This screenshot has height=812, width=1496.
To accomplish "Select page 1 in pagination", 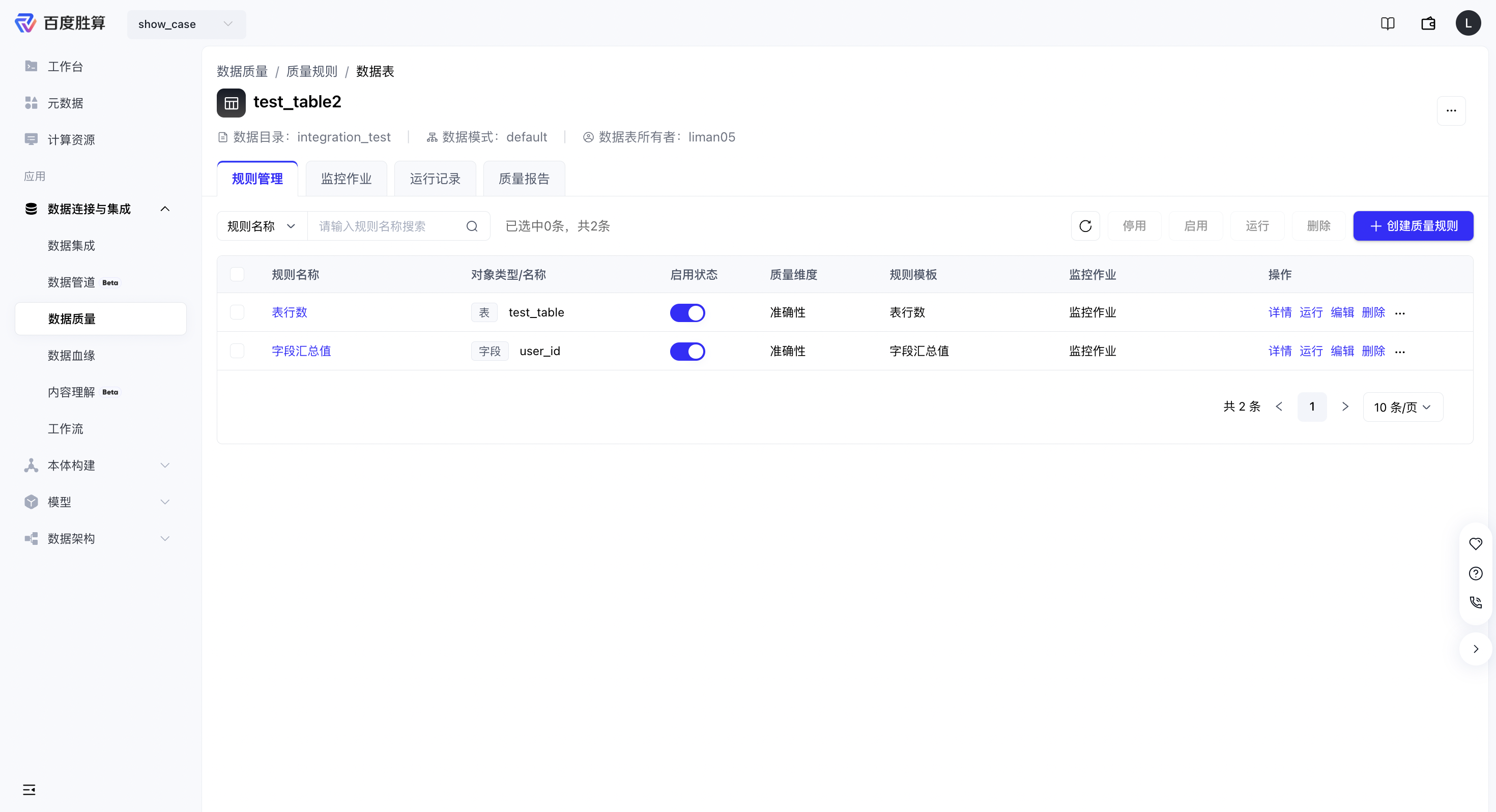I will 1312,407.
